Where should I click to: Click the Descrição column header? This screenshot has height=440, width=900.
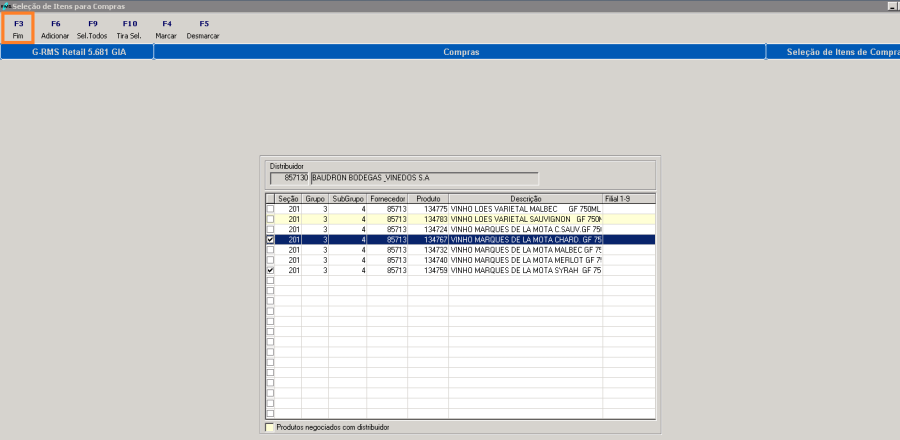pos(526,198)
